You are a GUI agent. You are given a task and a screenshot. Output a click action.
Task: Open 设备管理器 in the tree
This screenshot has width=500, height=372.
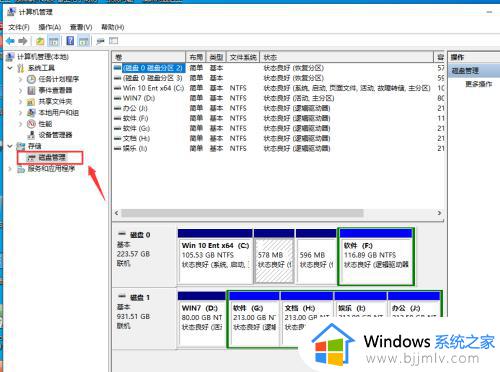point(50,135)
